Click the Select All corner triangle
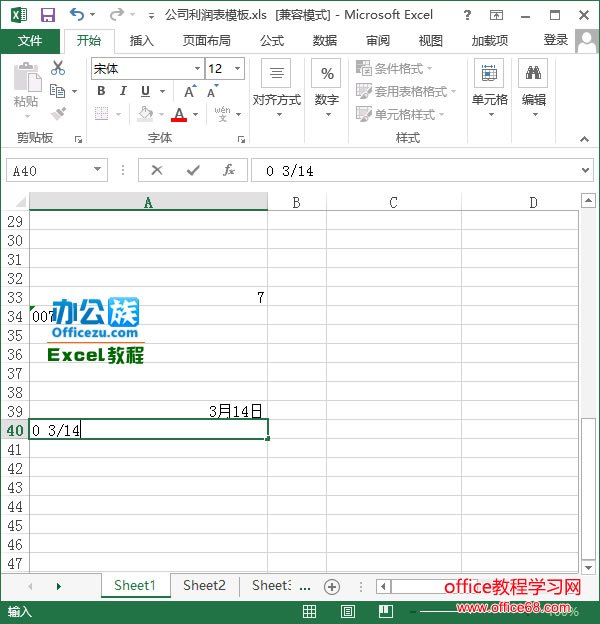Viewport: 600px width, 624px height. pyautogui.click(x=21, y=202)
